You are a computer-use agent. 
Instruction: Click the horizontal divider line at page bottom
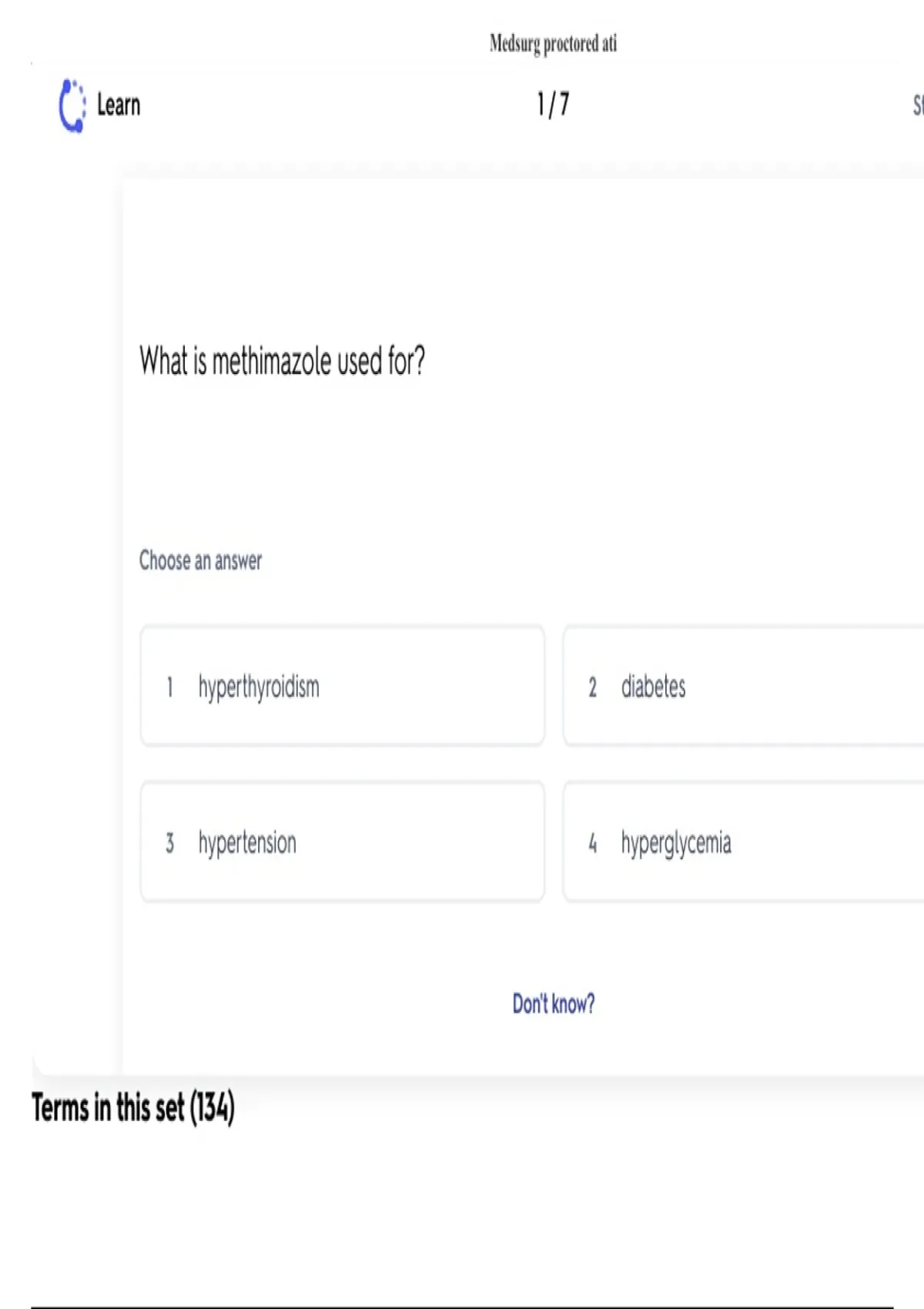[x=462, y=1307]
